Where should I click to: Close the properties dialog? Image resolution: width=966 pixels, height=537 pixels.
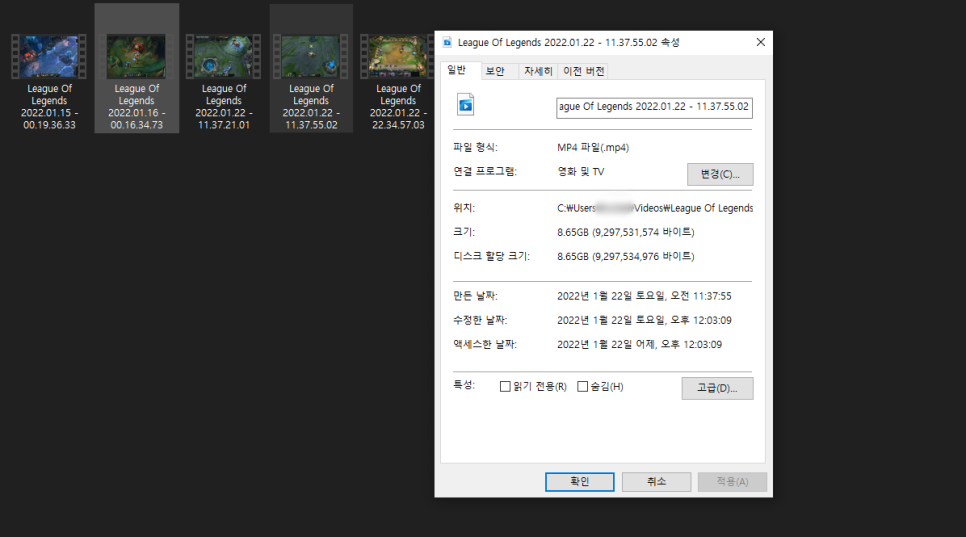[761, 42]
